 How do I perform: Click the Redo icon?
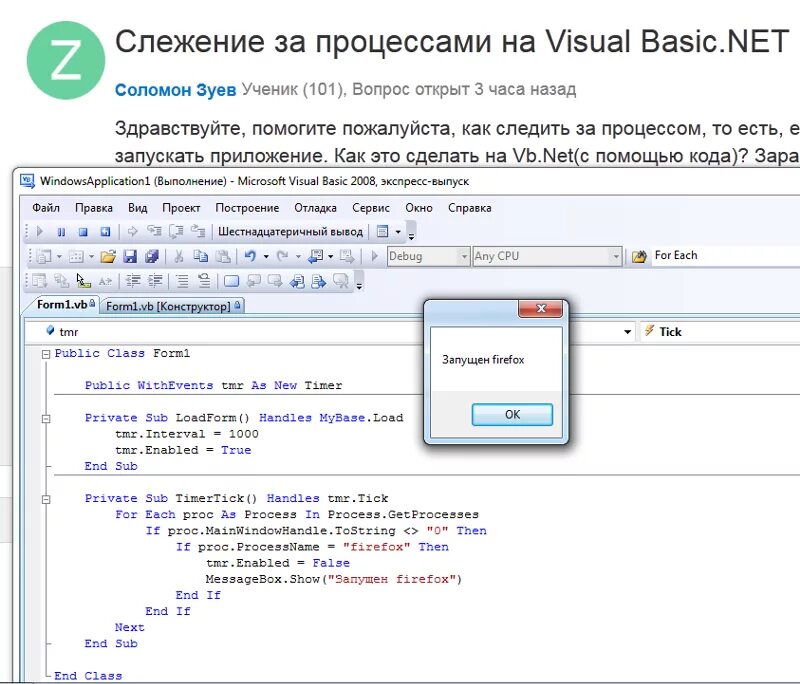click(x=282, y=256)
